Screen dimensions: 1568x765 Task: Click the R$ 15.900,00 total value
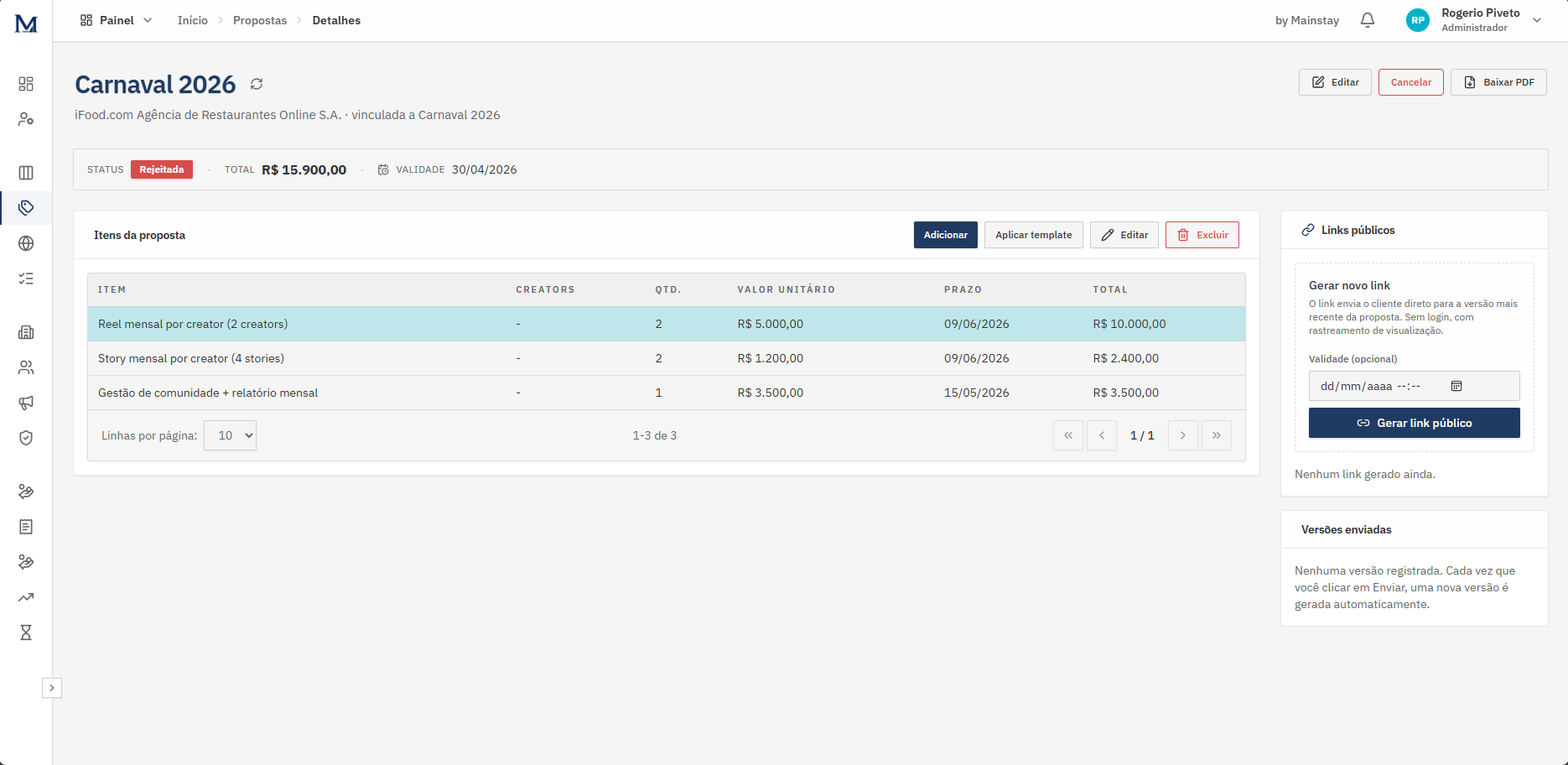click(304, 169)
